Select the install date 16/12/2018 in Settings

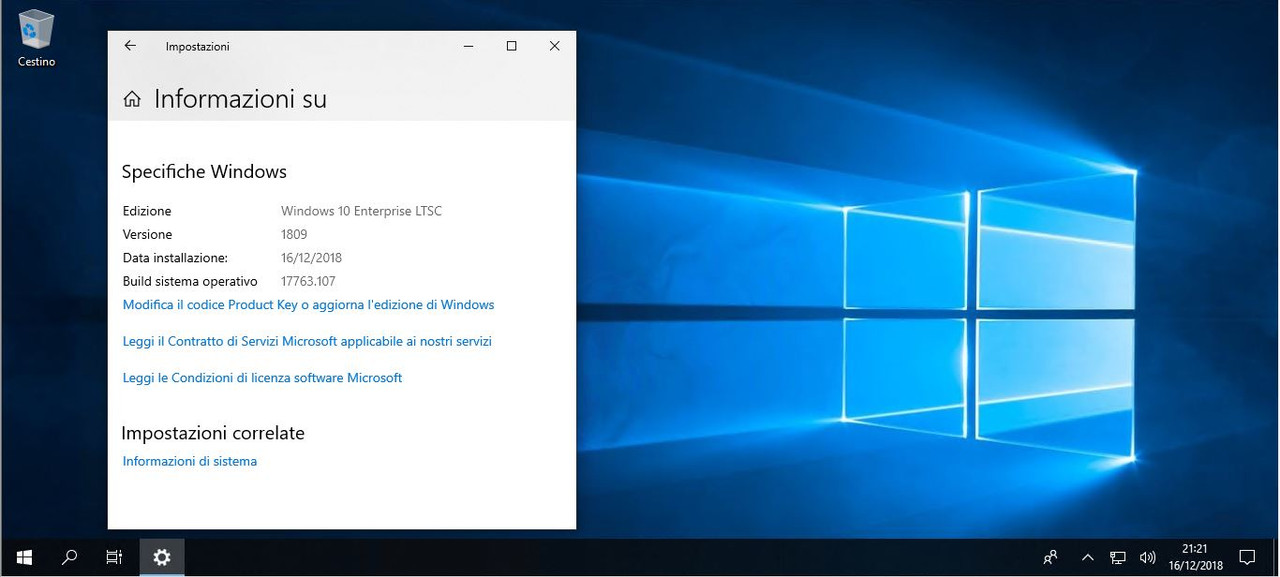311,258
